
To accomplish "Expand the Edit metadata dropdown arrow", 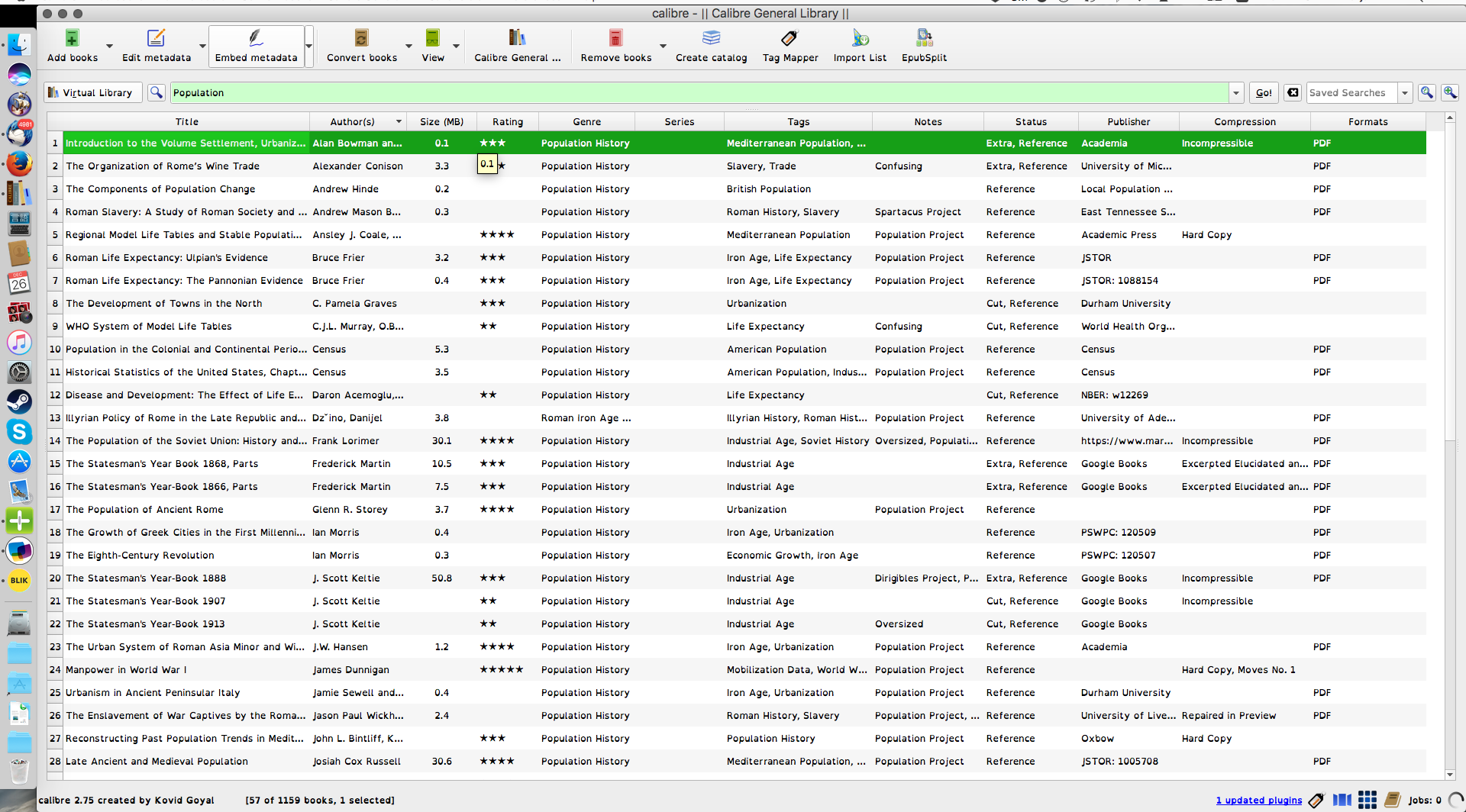I will [202, 47].
